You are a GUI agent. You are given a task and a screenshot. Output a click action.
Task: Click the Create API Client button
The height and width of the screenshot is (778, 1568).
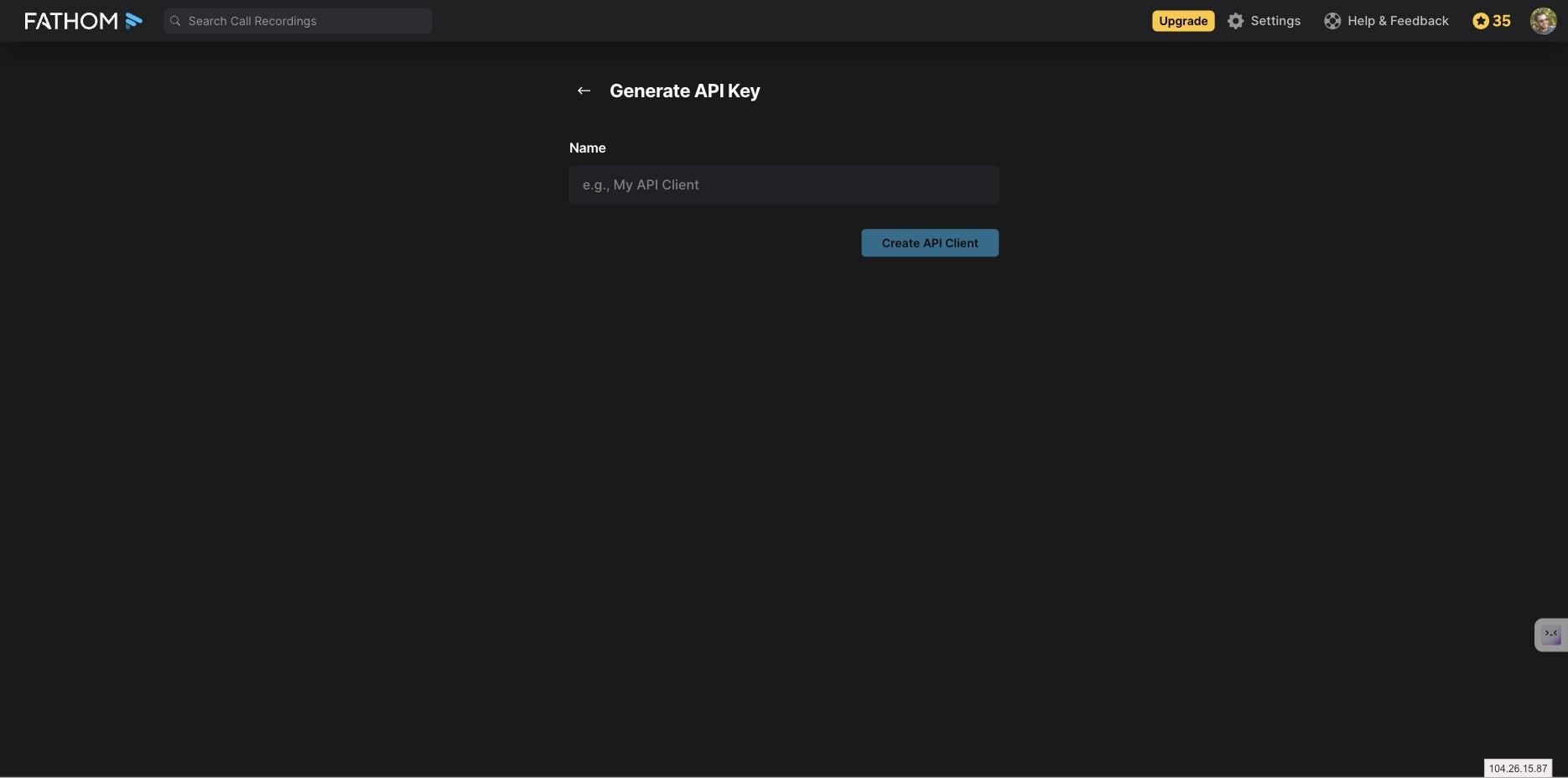click(x=930, y=243)
